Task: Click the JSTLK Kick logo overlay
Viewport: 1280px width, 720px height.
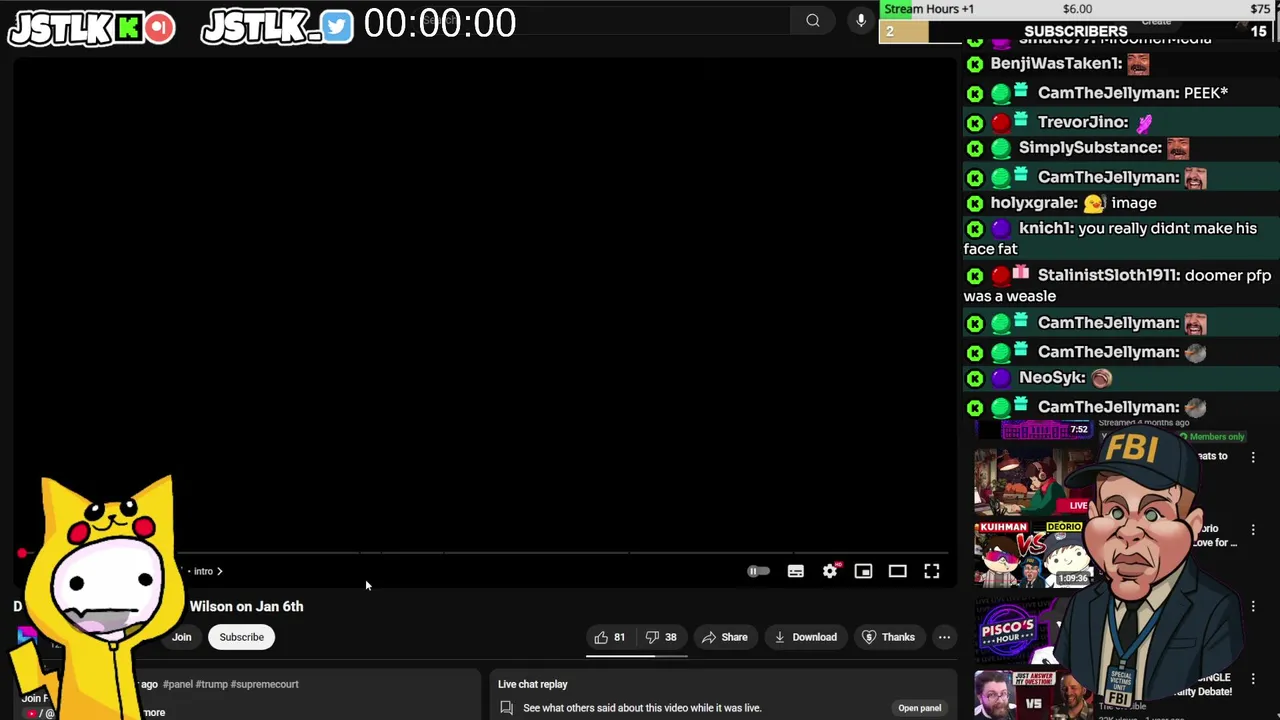Action: pyautogui.click(x=91, y=28)
